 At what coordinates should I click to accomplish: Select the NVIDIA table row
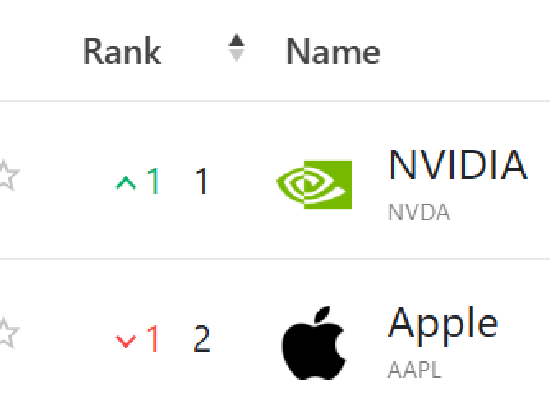pyautogui.click(x=275, y=180)
